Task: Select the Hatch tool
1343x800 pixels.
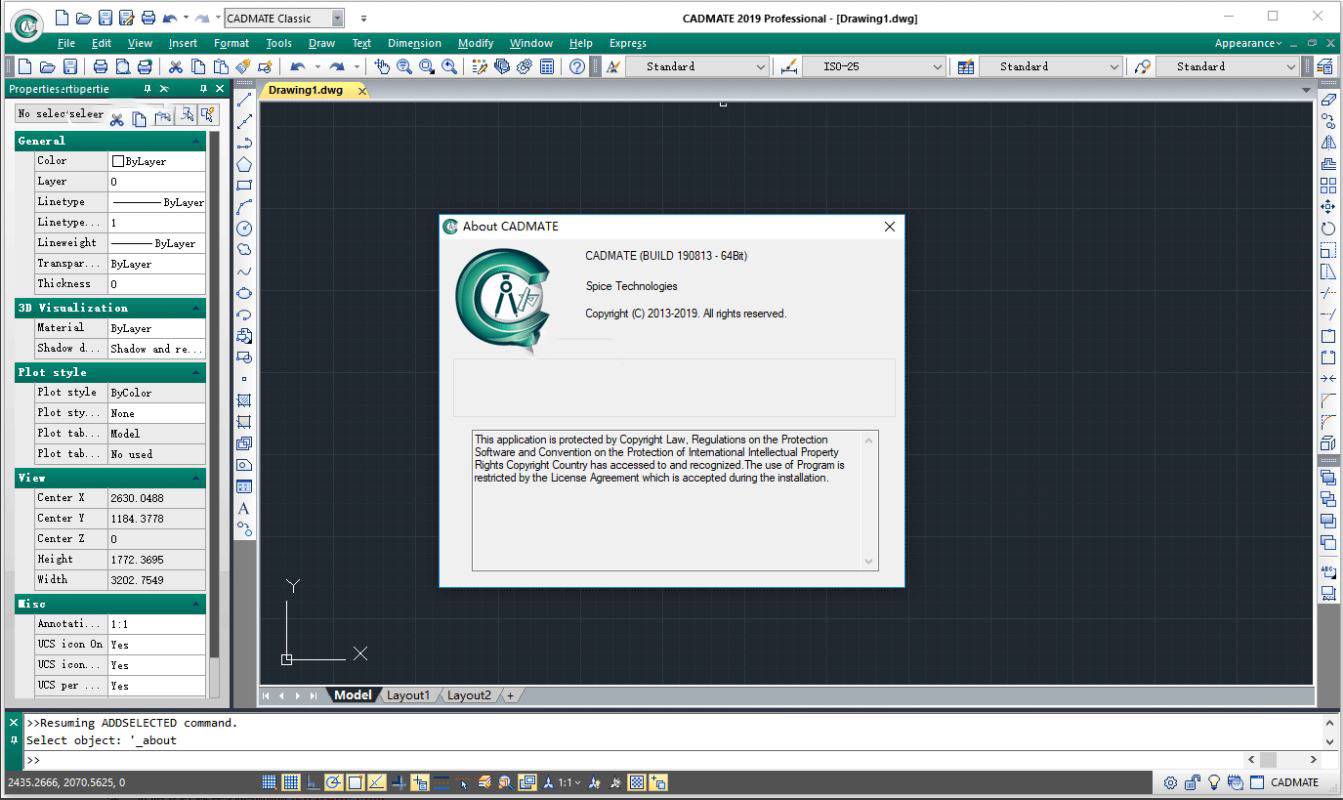Action: [244, 400]
